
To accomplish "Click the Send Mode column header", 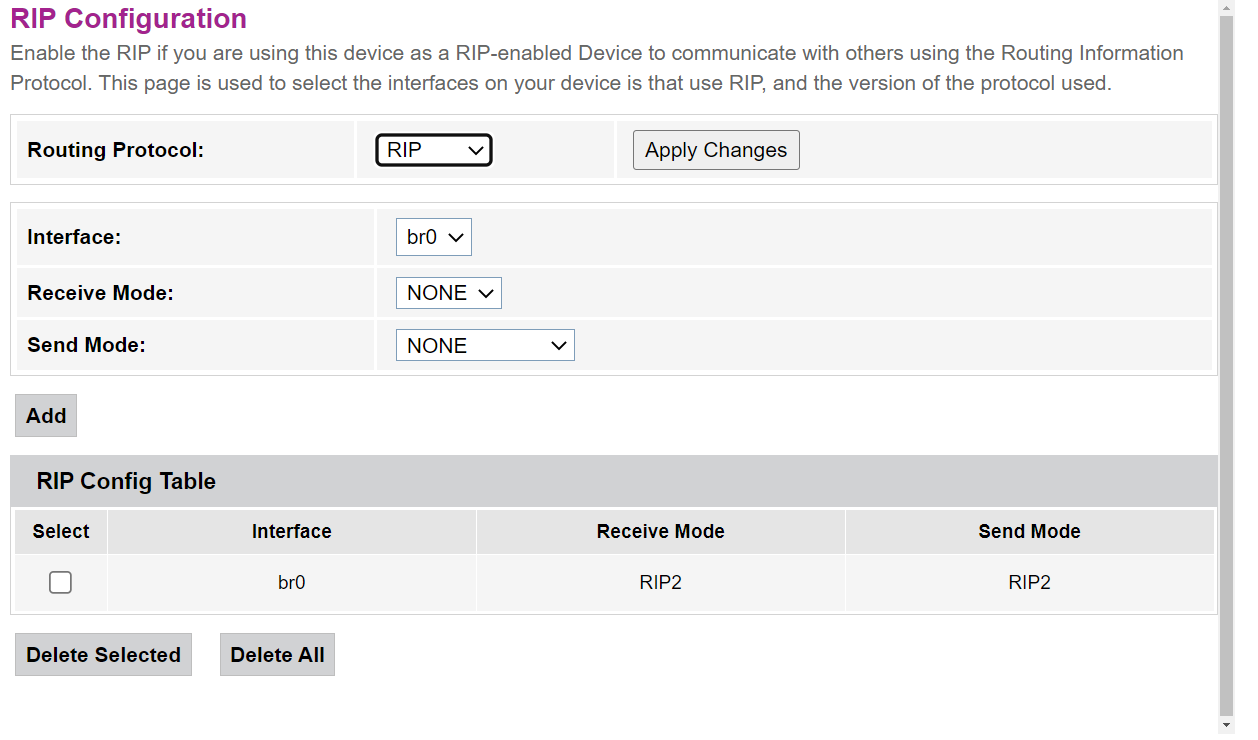I will [1029, 532].
